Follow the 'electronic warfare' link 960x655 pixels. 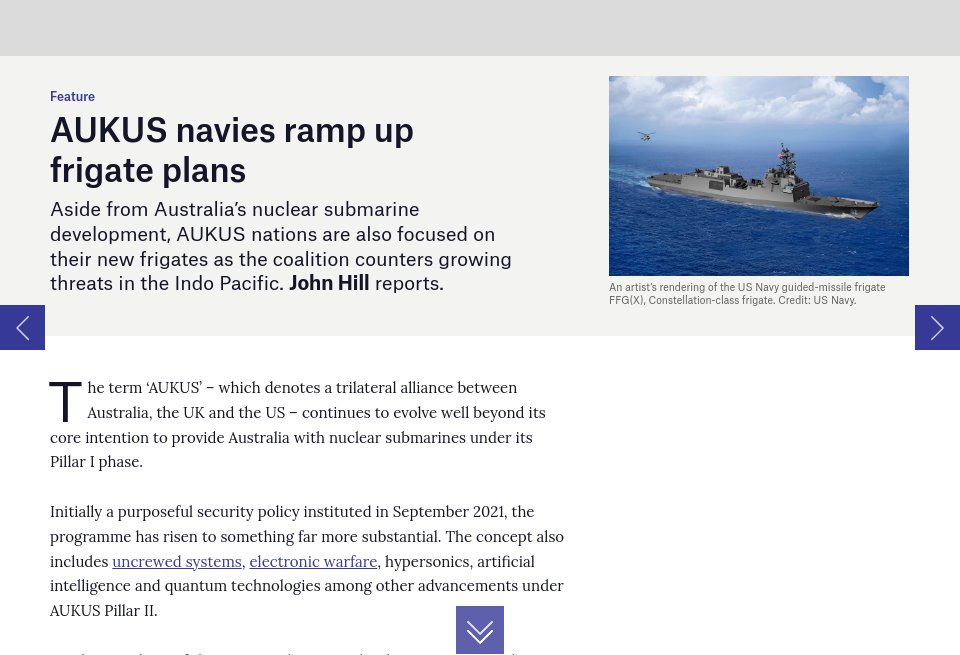coord(312,561)
